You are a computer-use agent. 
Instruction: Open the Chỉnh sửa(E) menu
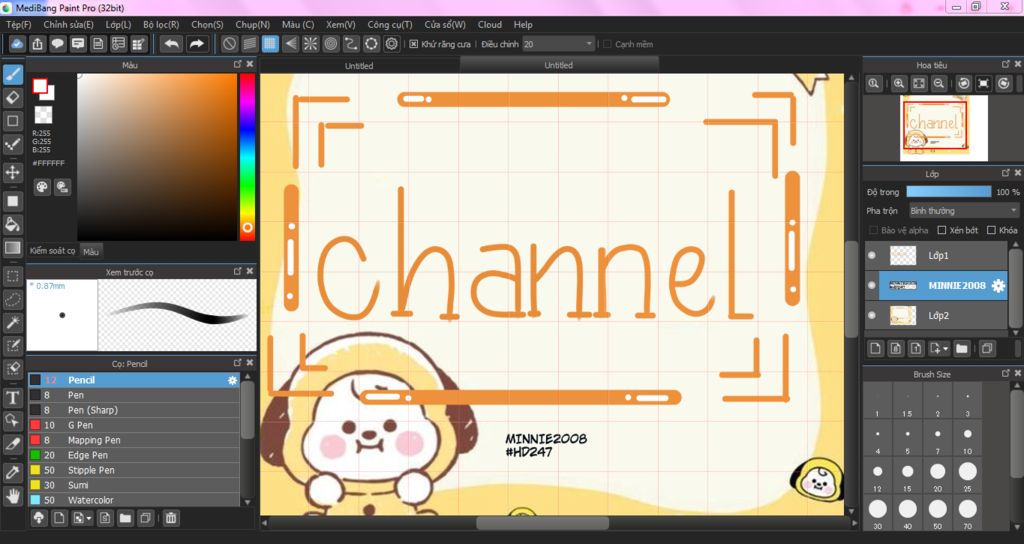68,24
